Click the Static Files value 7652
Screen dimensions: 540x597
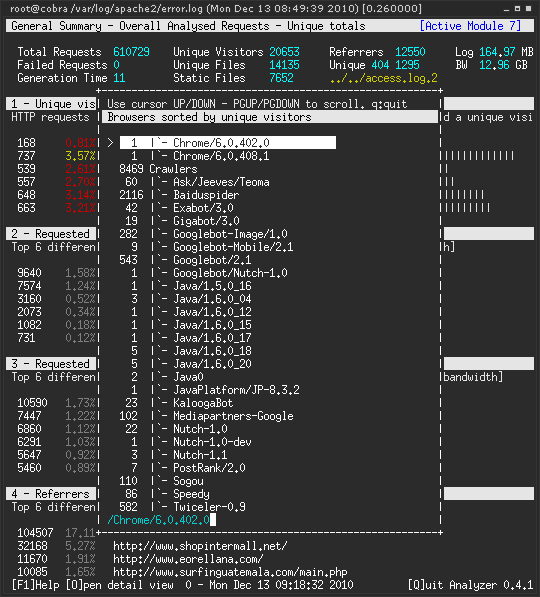pos(281,78)
